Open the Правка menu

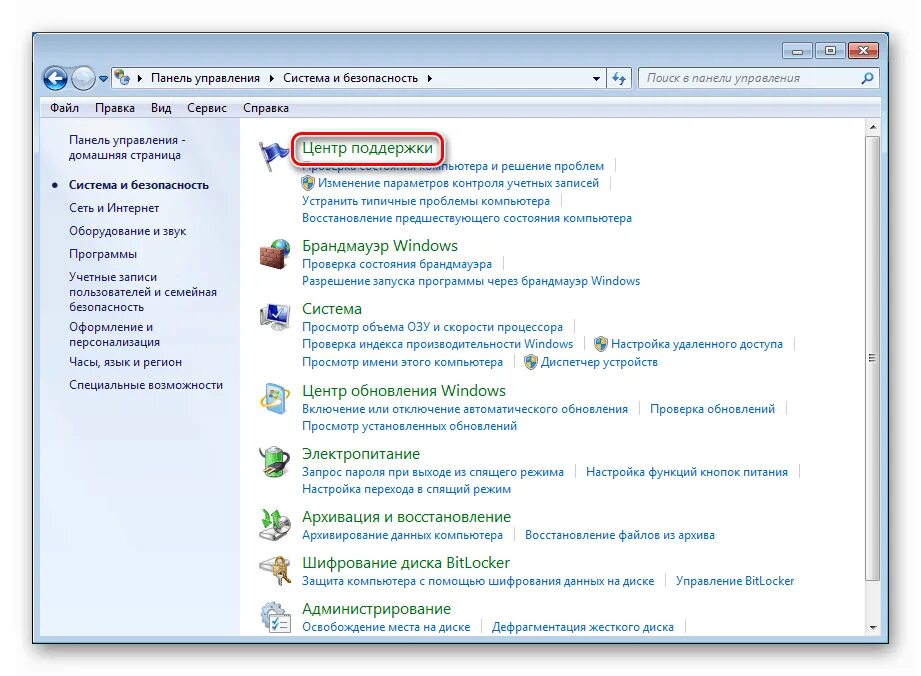click(x=115, y=108)
